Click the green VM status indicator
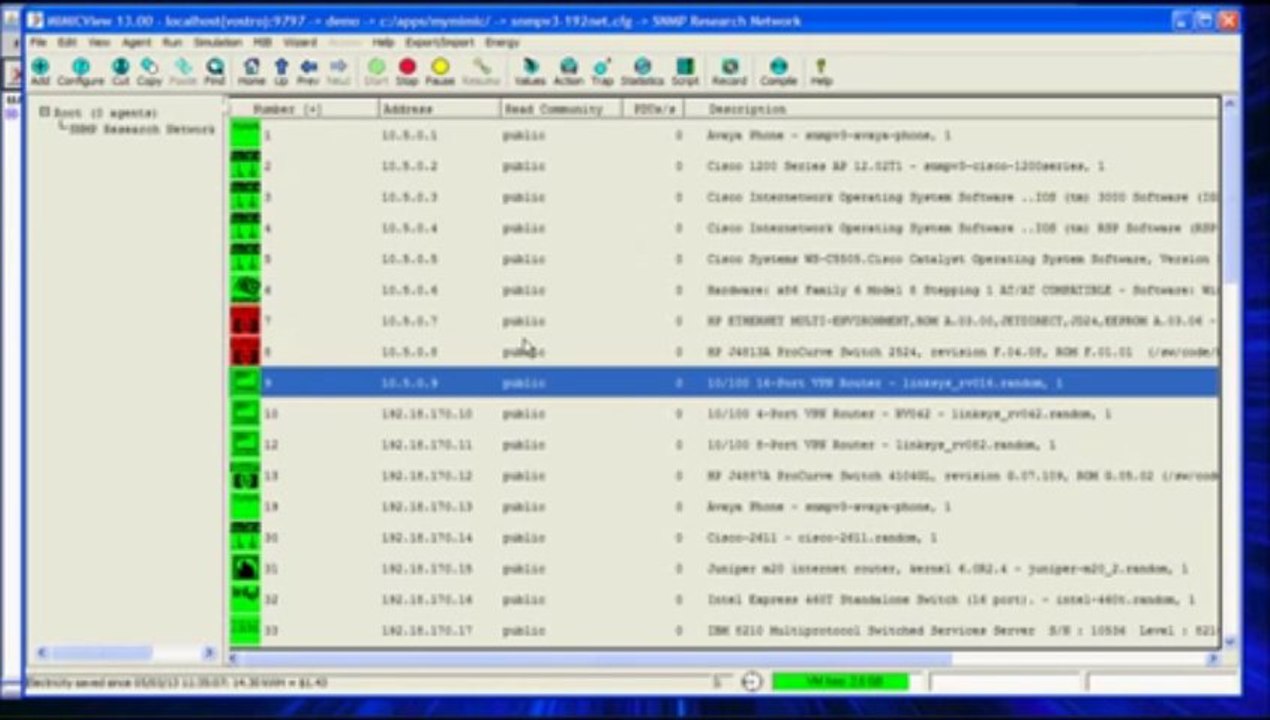1270x720 pixels. click(x=840, y=682)
